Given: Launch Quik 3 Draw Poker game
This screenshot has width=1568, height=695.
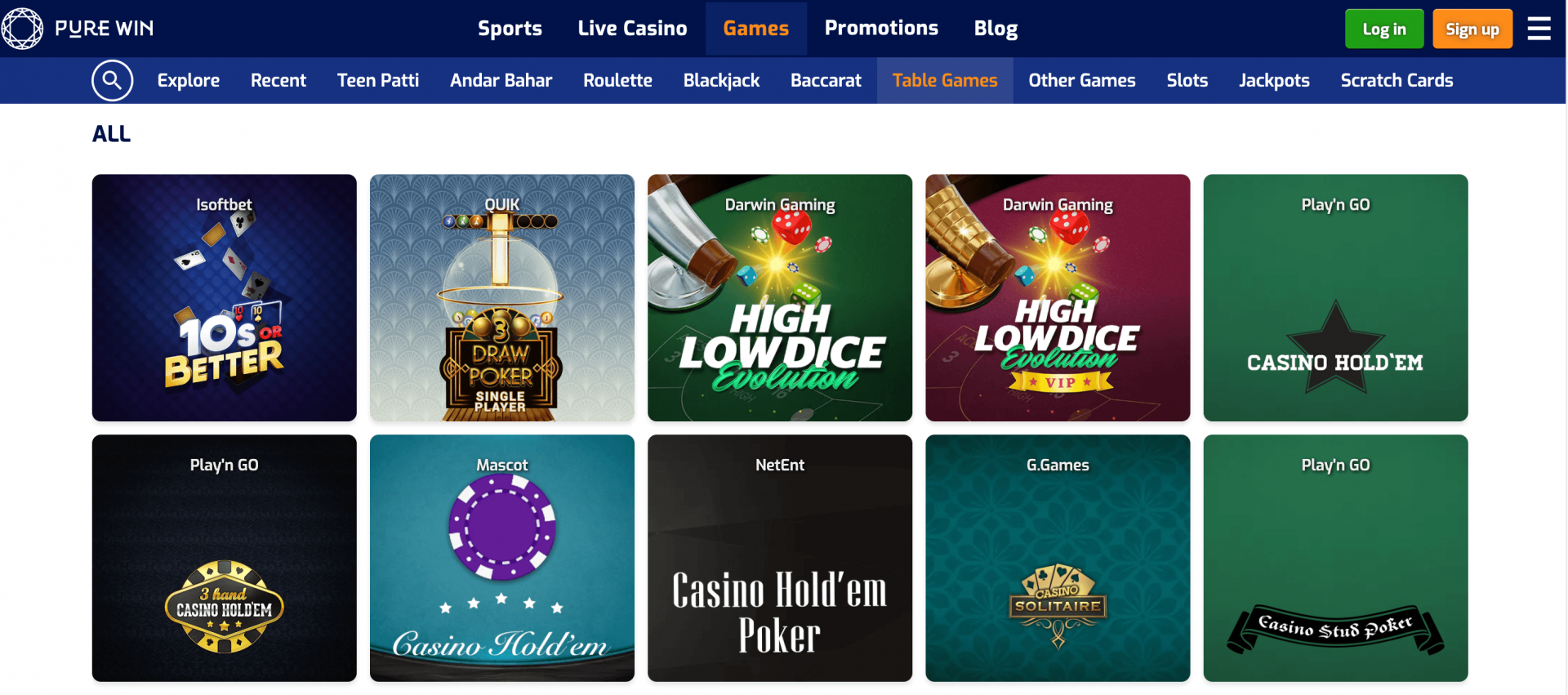Looking at the screenshot, I should 502,297.
